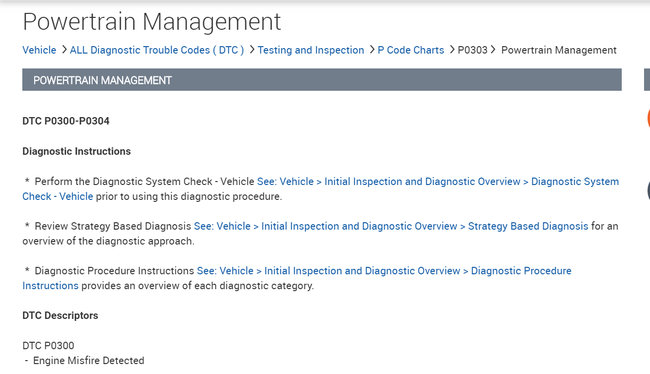Click the DTC P0300 text

pyautogui.click(x=48, y=345)
